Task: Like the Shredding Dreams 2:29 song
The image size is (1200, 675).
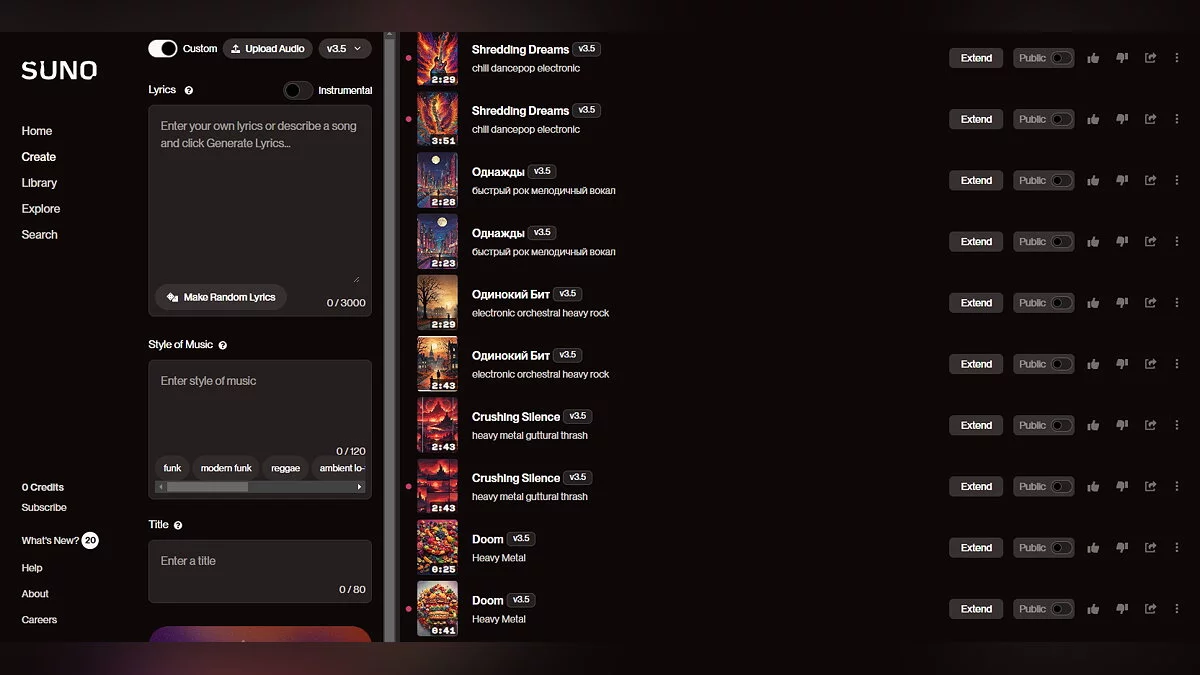Action: click(x=1093, y=58)
